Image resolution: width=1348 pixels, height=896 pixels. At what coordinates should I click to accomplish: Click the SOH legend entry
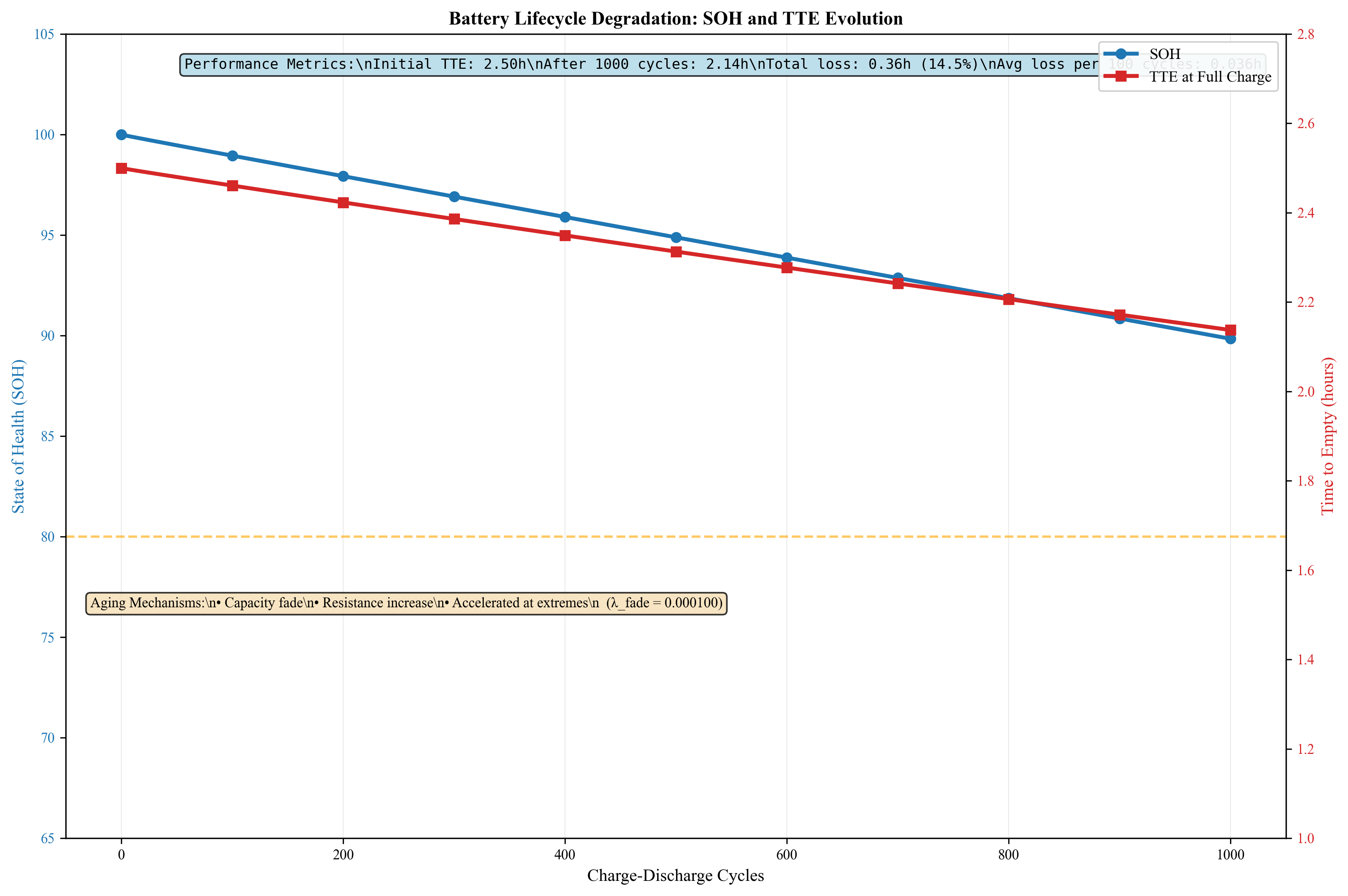(1164, 54)
